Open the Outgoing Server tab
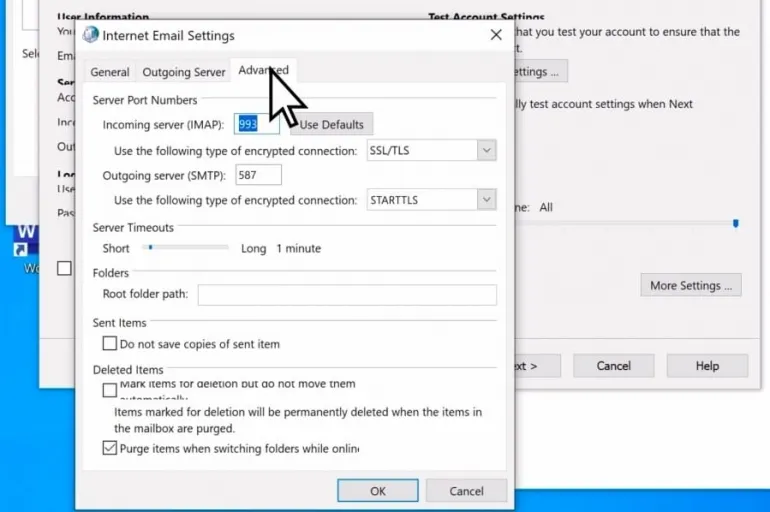The width and height of the screenshot is (770, 512). (184, 72)
